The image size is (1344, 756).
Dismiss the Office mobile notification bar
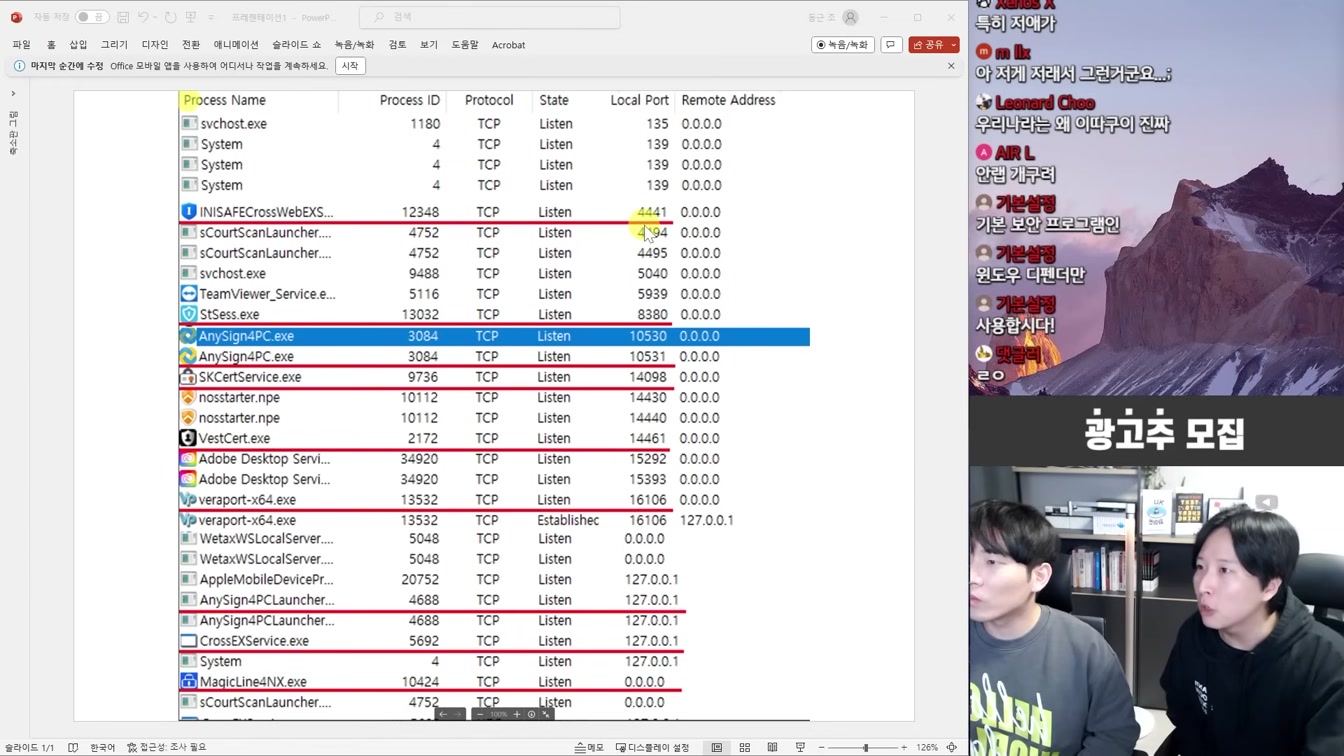coord(951,66)
